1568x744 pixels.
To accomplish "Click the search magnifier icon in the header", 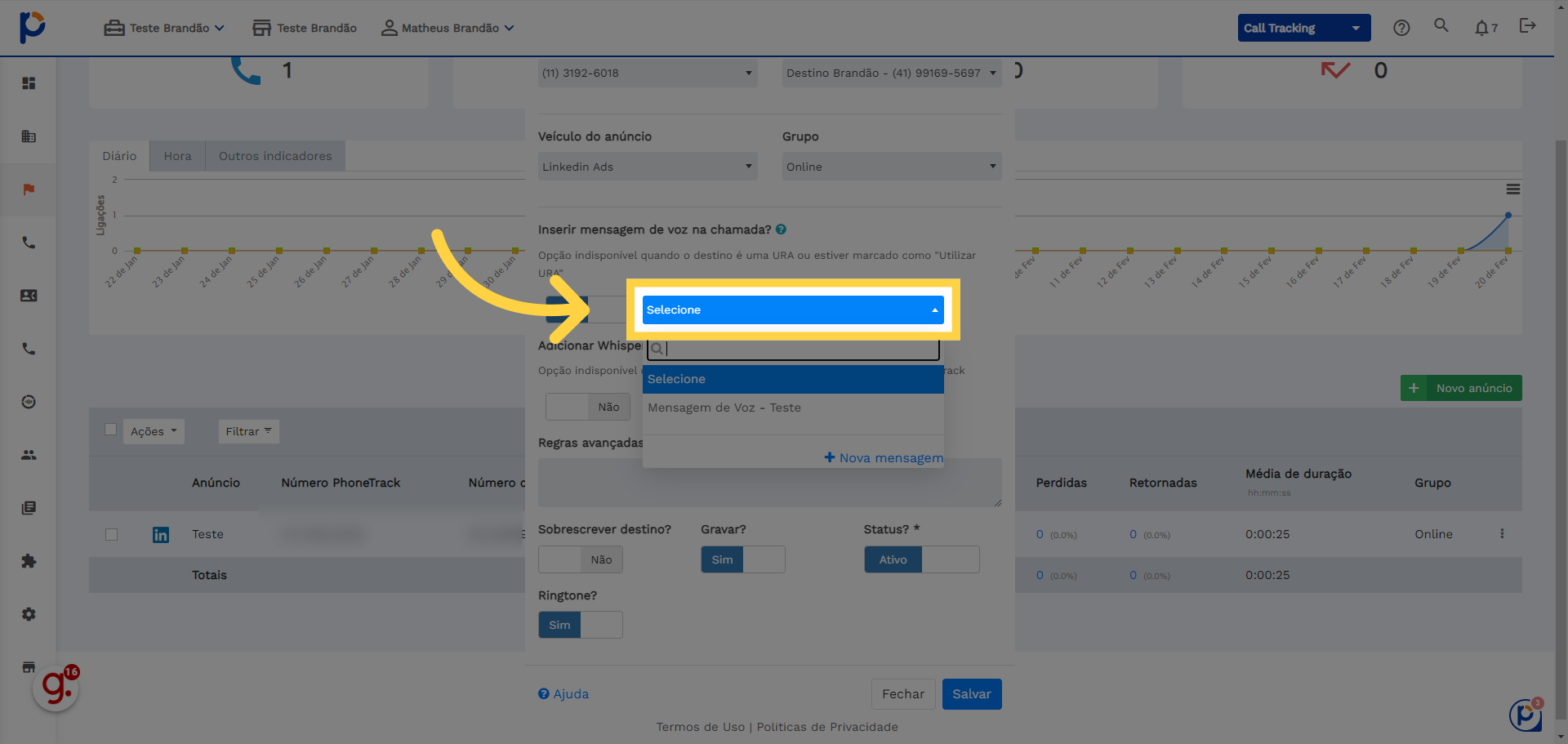I will click(x=1441, y=25).
